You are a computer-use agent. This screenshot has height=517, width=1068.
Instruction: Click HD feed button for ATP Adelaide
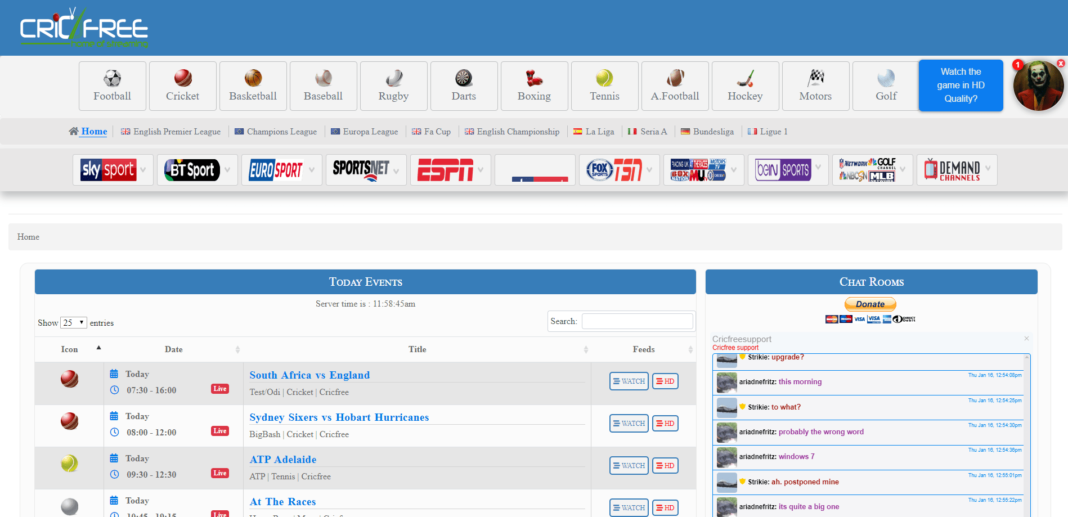pos(665,465)
